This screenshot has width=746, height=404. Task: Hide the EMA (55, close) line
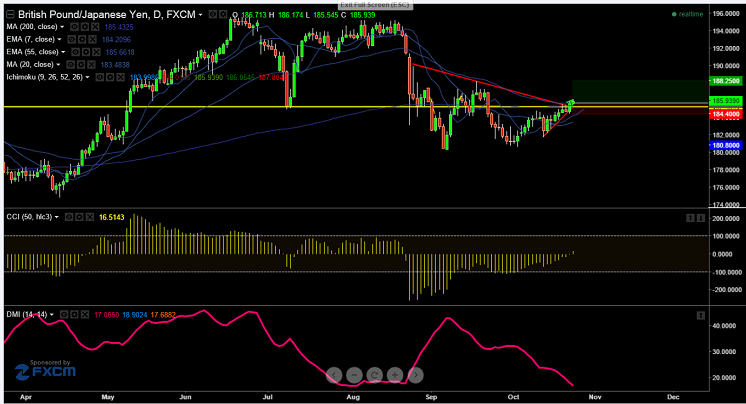pyautogui.click(x=75, y=52)
